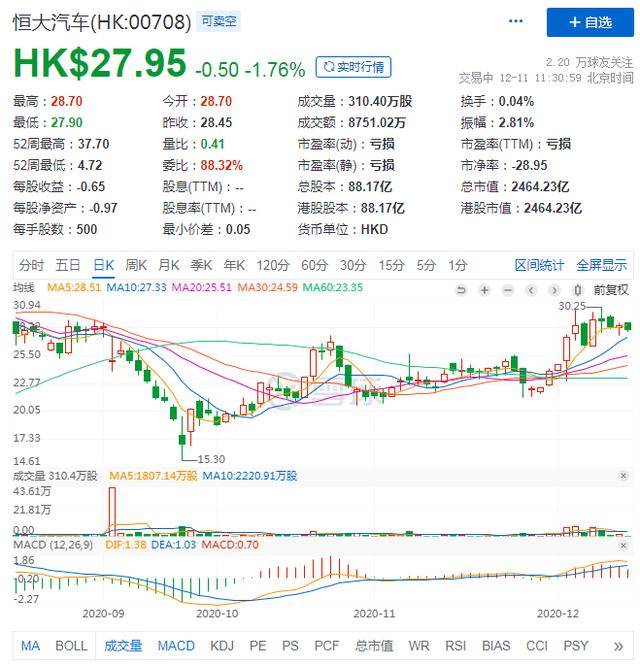Click the 实时行情 refresh button

pyautogui.click(x=353, y=67)
